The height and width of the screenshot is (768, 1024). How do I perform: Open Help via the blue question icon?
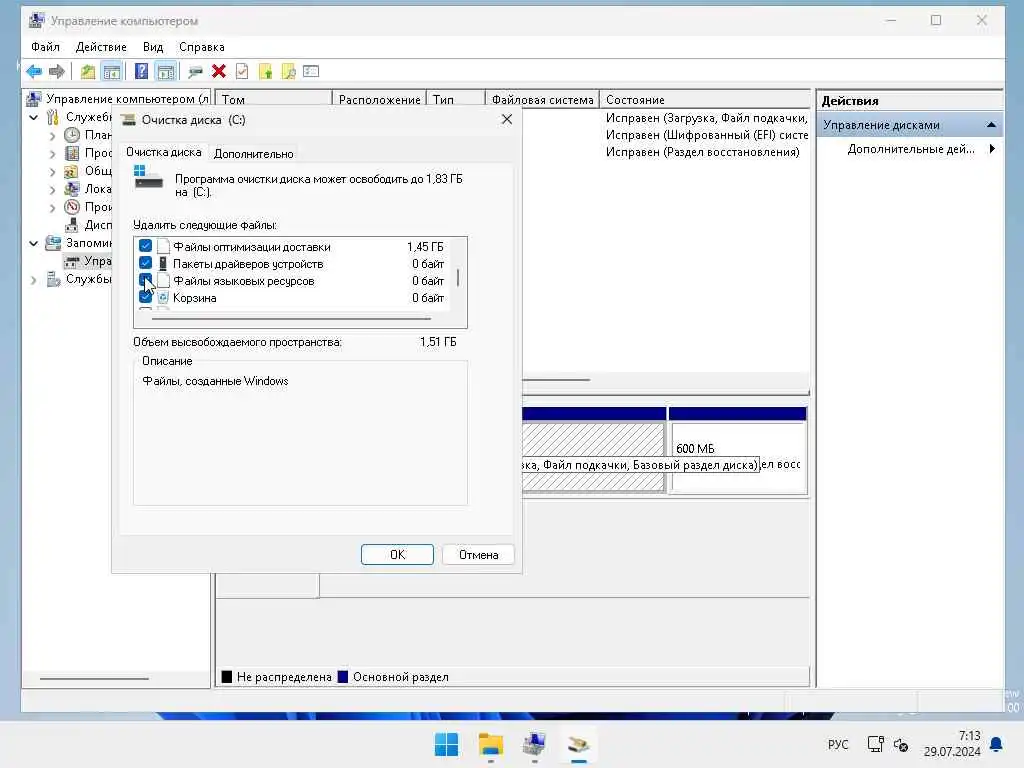141,71
